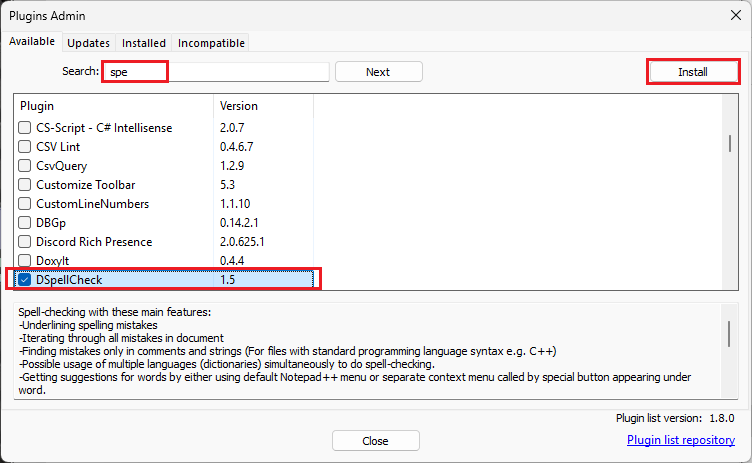Click the Close button at bottom
This screenshot has width=752, height=463.
pos(375,441)
